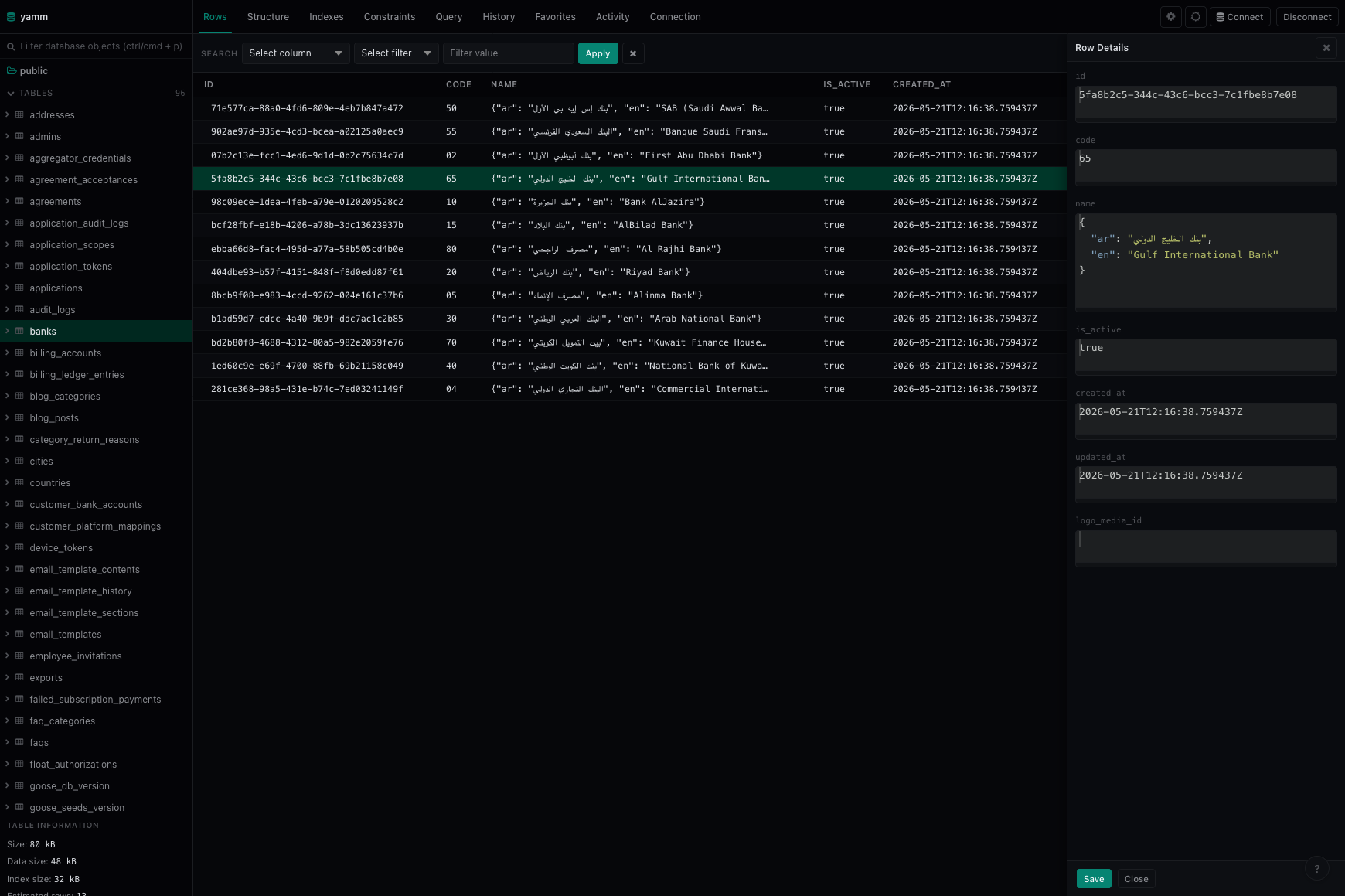Click the Connect button
The height and width of the screenshot is (896, 1345).
click(x=1240, y=16)
